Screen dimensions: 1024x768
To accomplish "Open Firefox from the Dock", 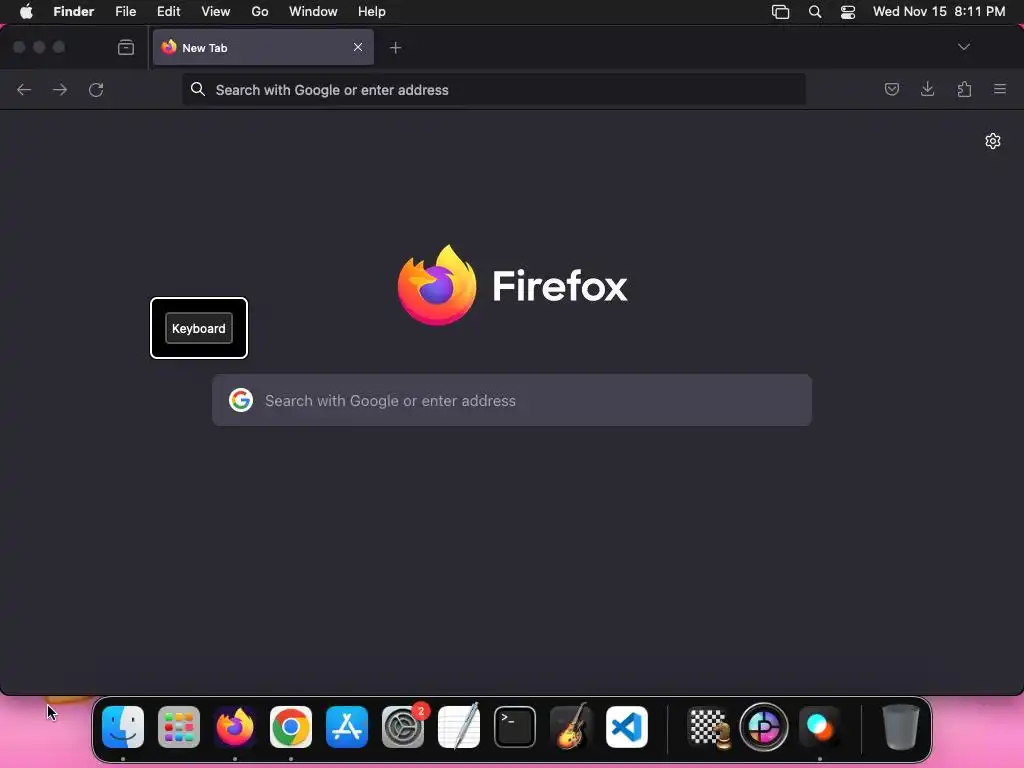I will pos(235,727).
